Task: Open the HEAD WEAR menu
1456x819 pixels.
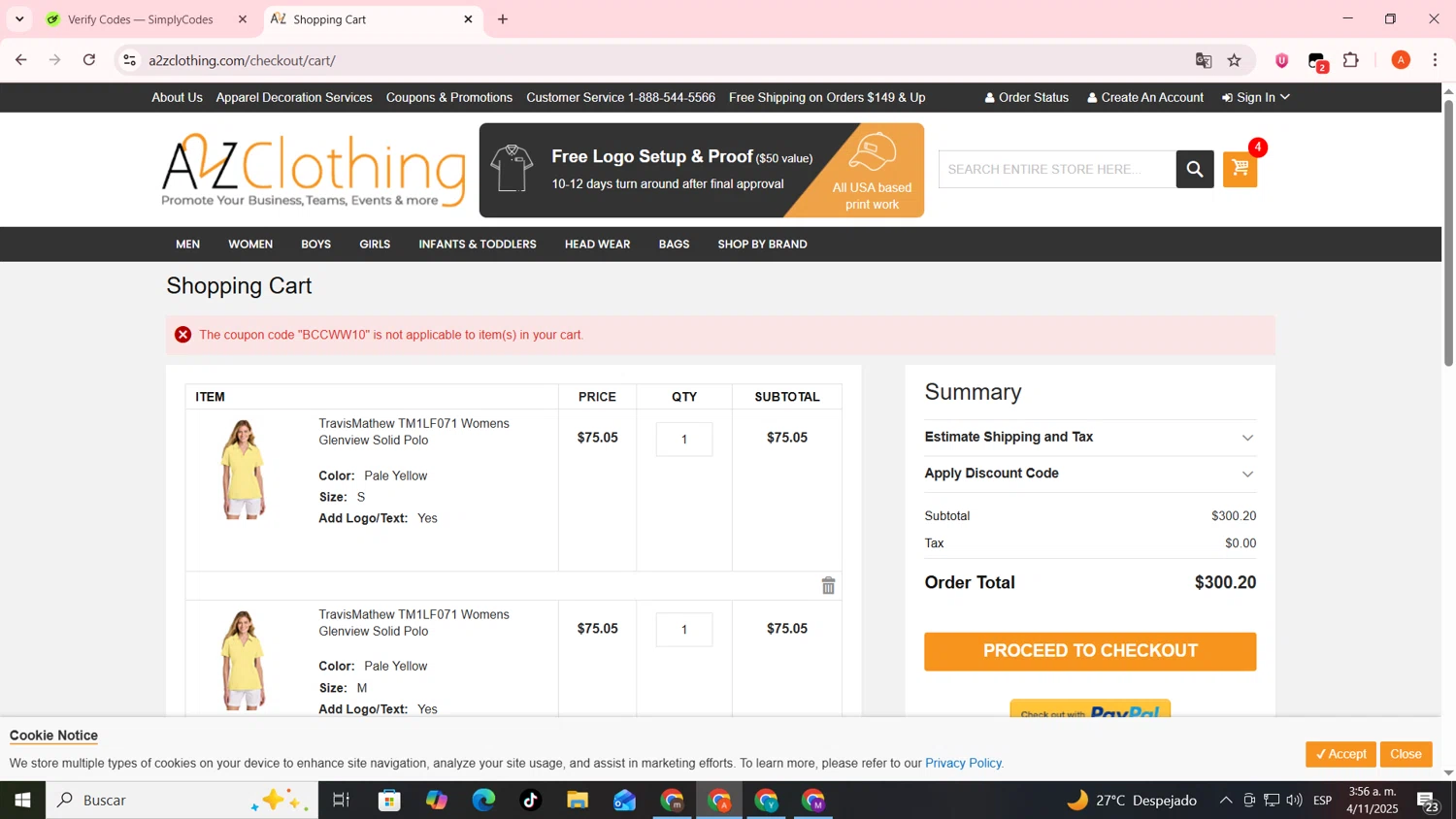Action: coord(598,245)
